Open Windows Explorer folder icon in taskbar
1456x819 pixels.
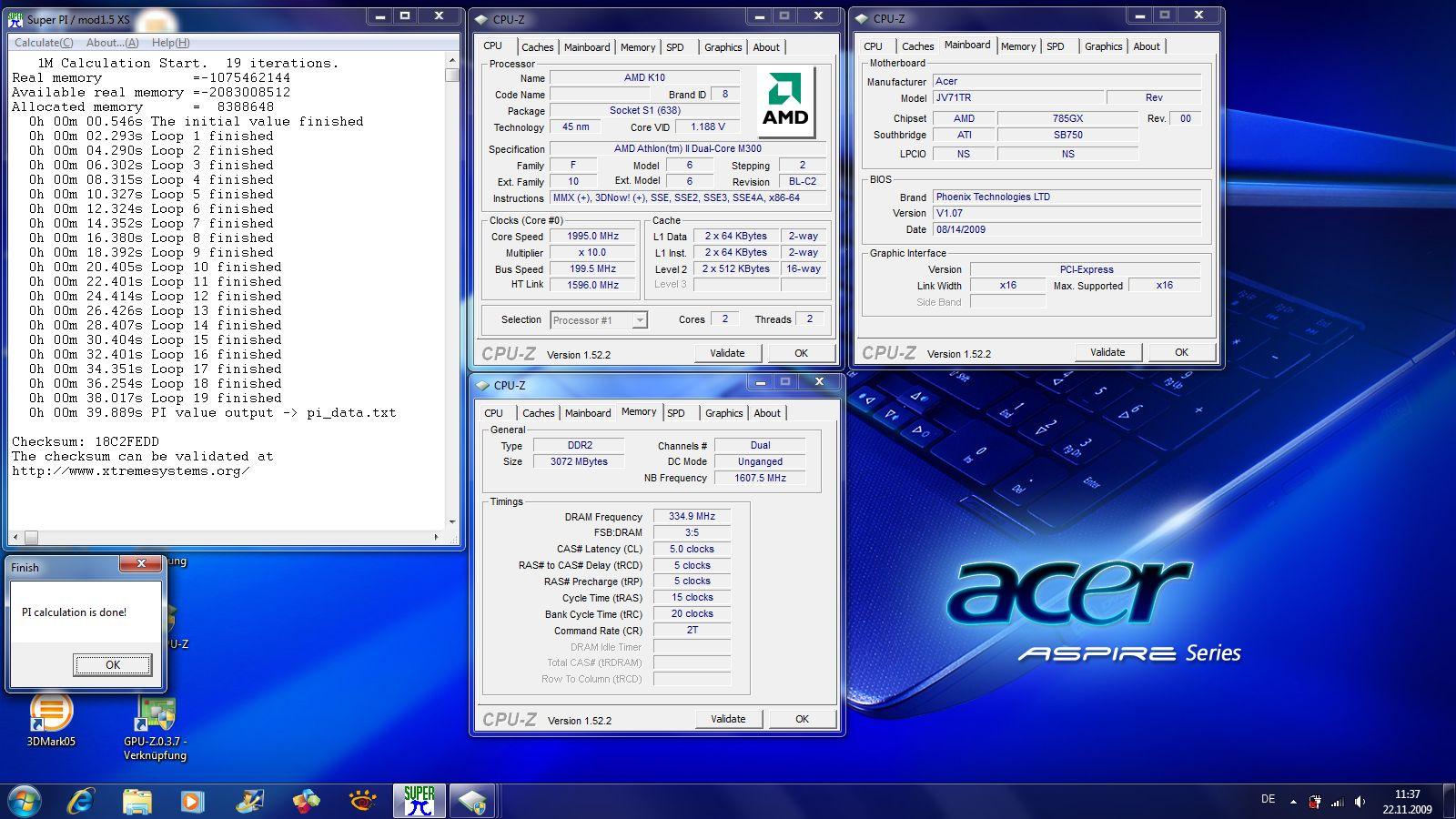pyautogui.click(x=137, y=802)
